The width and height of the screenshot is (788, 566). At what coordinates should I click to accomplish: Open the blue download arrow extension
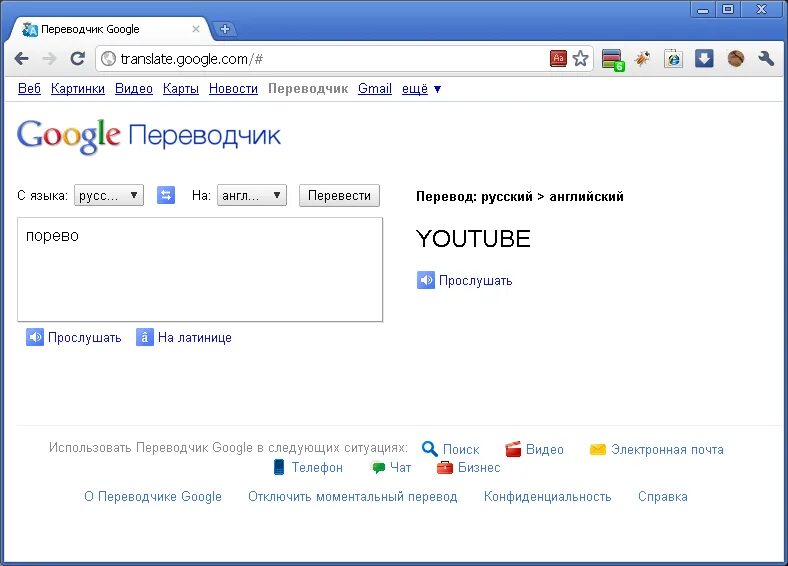point(704,59)
